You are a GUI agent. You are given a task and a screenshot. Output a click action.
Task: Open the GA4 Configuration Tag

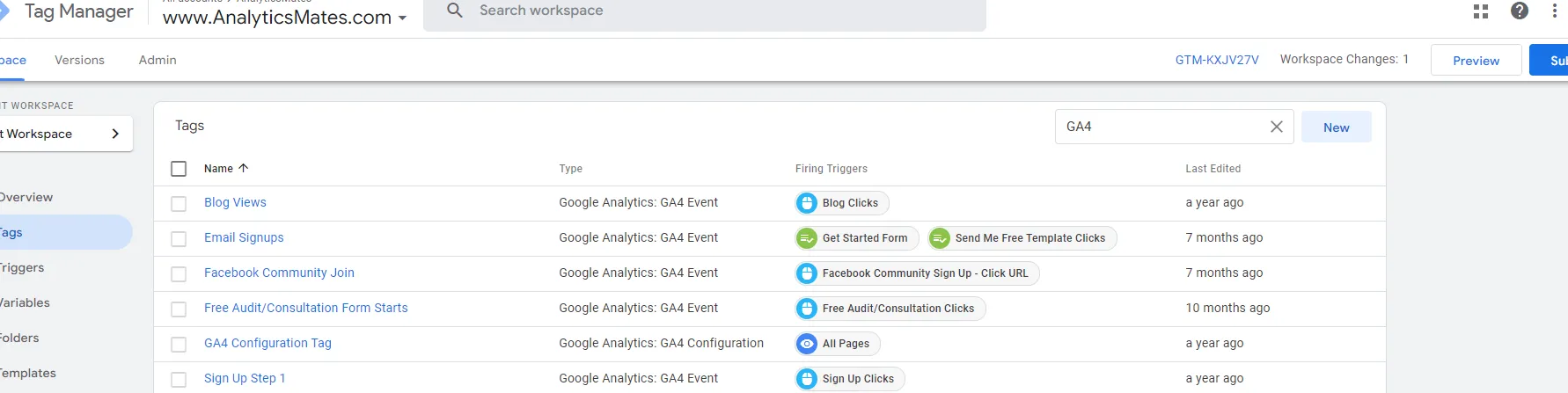(267, 343)
